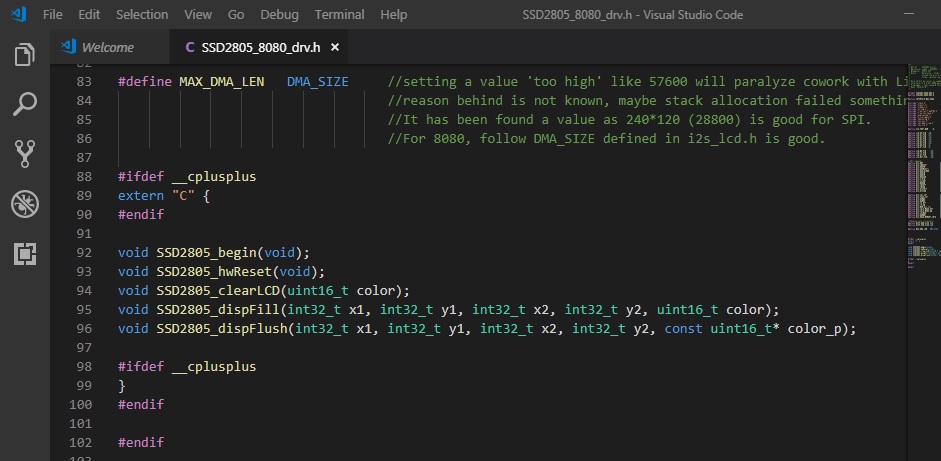
Task: Open the File menu
Action: tap(53, 15)
